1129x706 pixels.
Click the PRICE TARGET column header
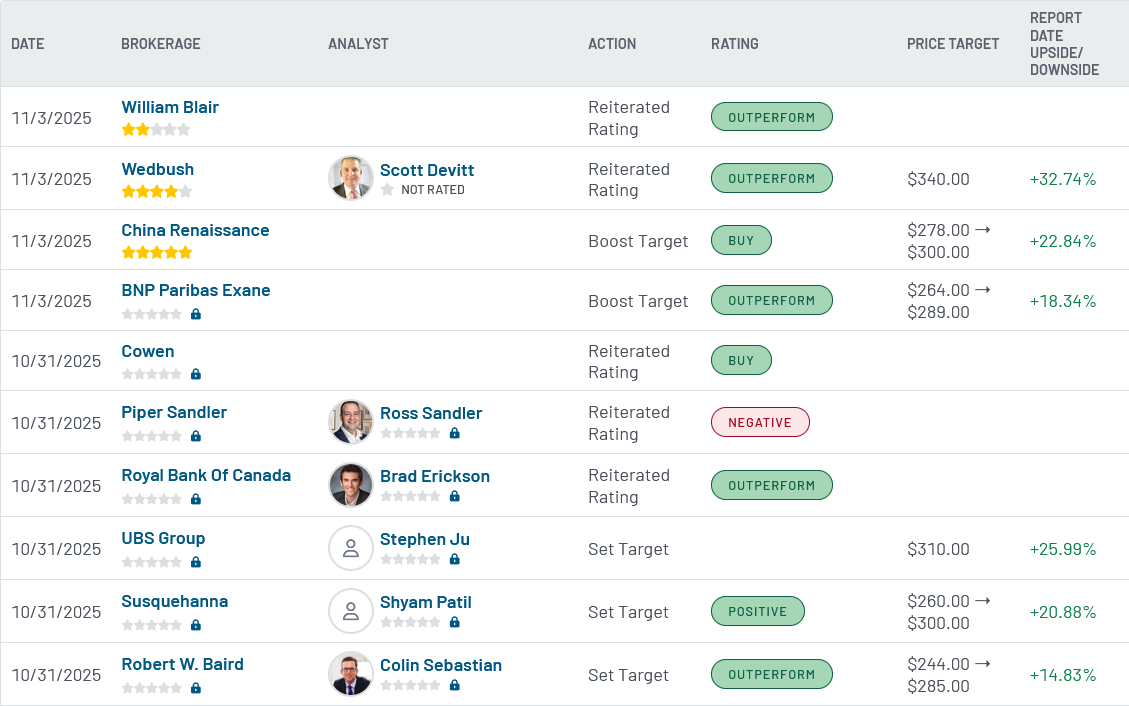pos(953,44)
